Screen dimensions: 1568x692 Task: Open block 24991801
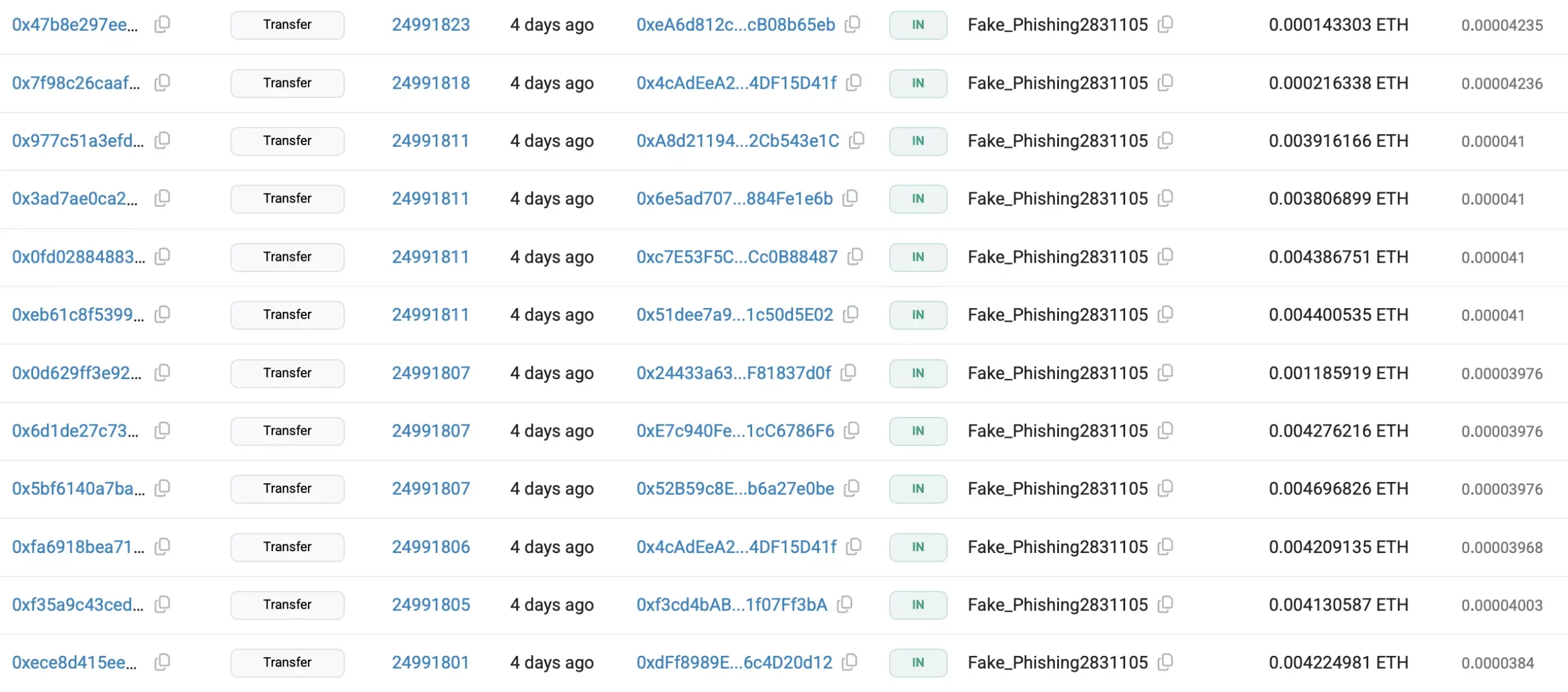(x=430, y=662)
